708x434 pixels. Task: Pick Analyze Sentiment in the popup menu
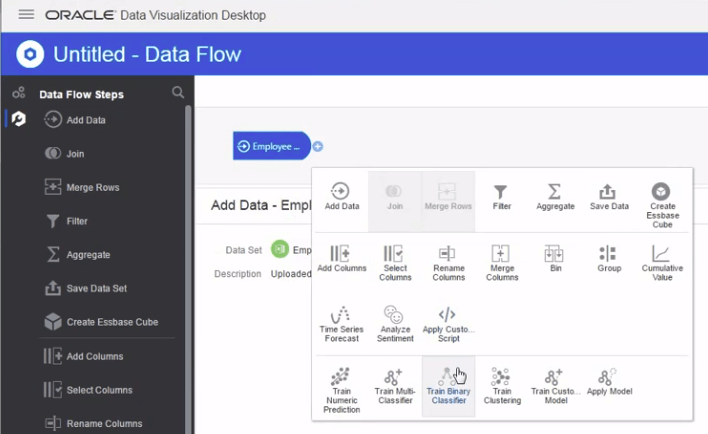click(395, 324)
